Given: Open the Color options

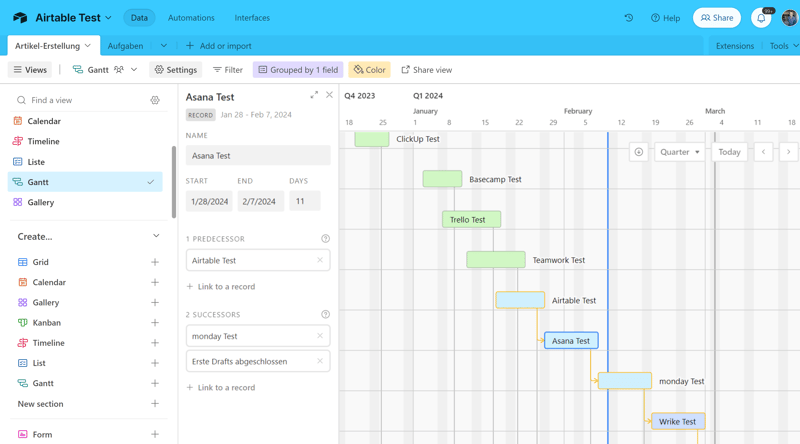Looking at the screenshot, I should tap(369, 70).
